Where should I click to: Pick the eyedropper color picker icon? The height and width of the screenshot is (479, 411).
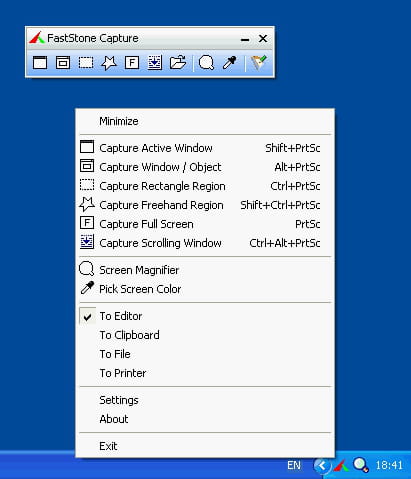229,63
